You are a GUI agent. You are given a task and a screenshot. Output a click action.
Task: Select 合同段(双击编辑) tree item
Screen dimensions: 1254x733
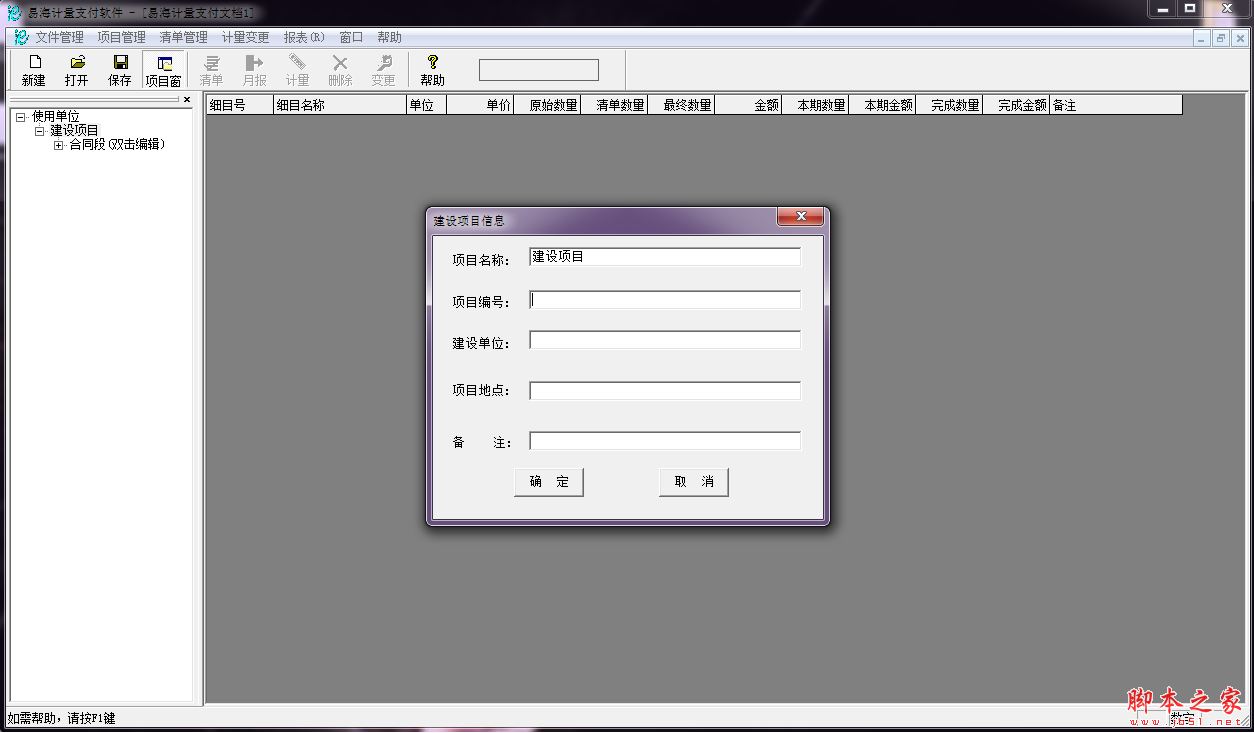click(x=117, y=145)
